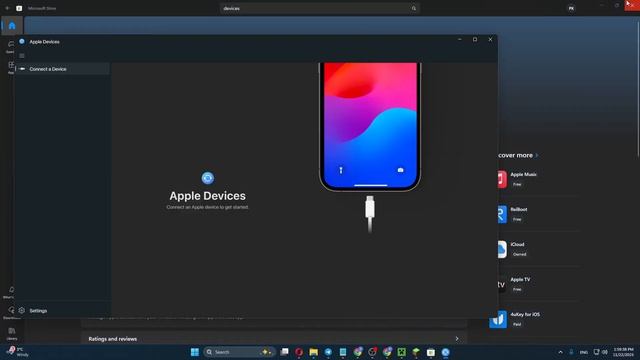Select Connect a Device in the sidebar

pos(62,69)
